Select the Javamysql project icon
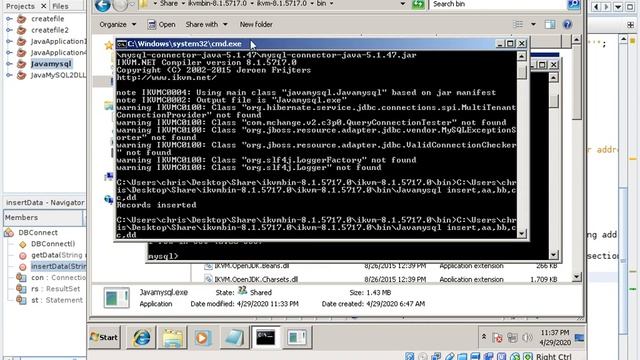This screenshot has width=640, height=360. (22, 64)
